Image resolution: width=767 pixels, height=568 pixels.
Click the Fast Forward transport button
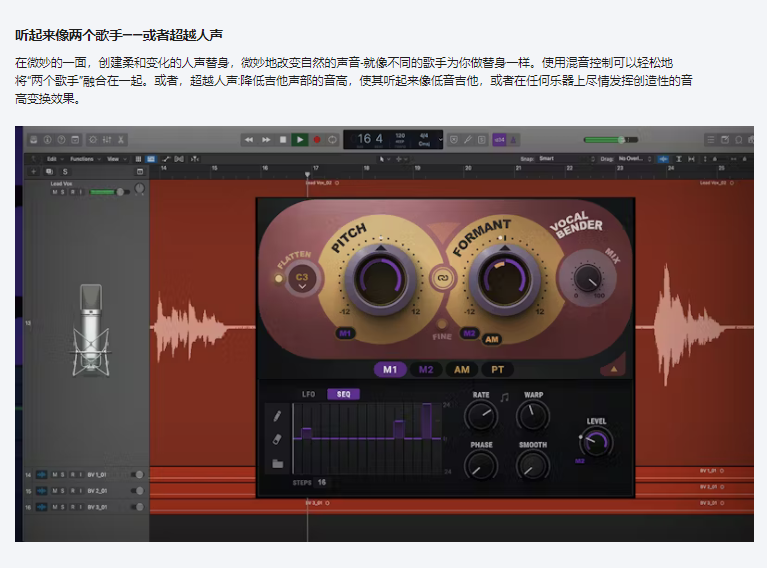(x=266, y=140)
